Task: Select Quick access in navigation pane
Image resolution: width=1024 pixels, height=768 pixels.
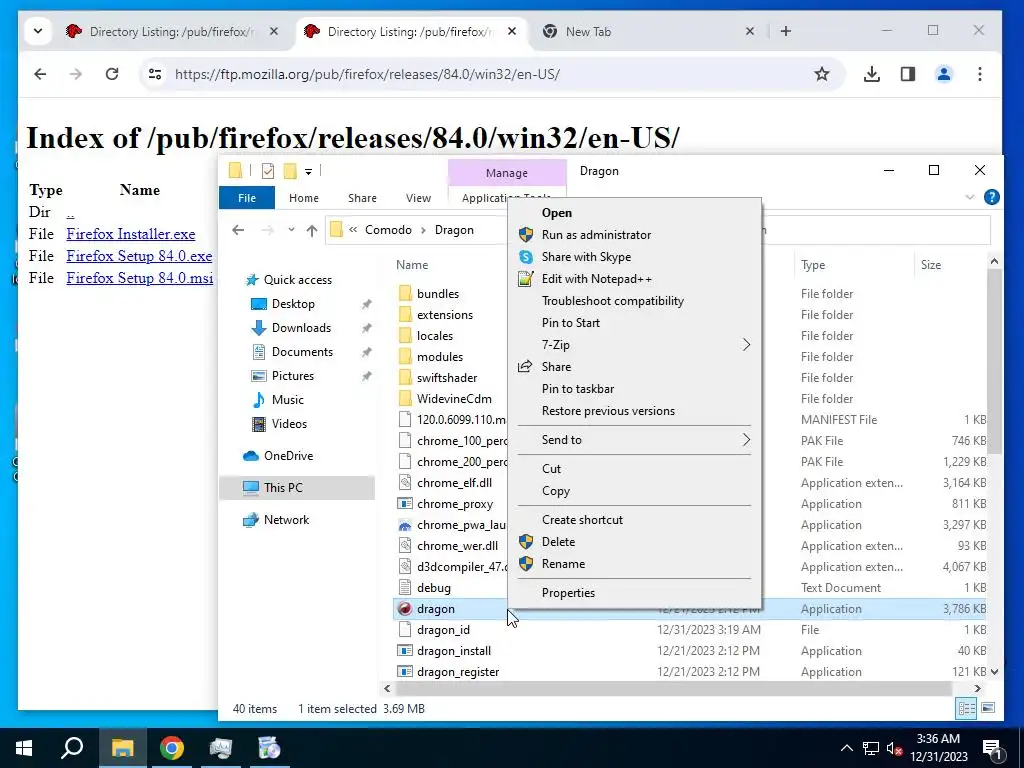Action: 297,280
